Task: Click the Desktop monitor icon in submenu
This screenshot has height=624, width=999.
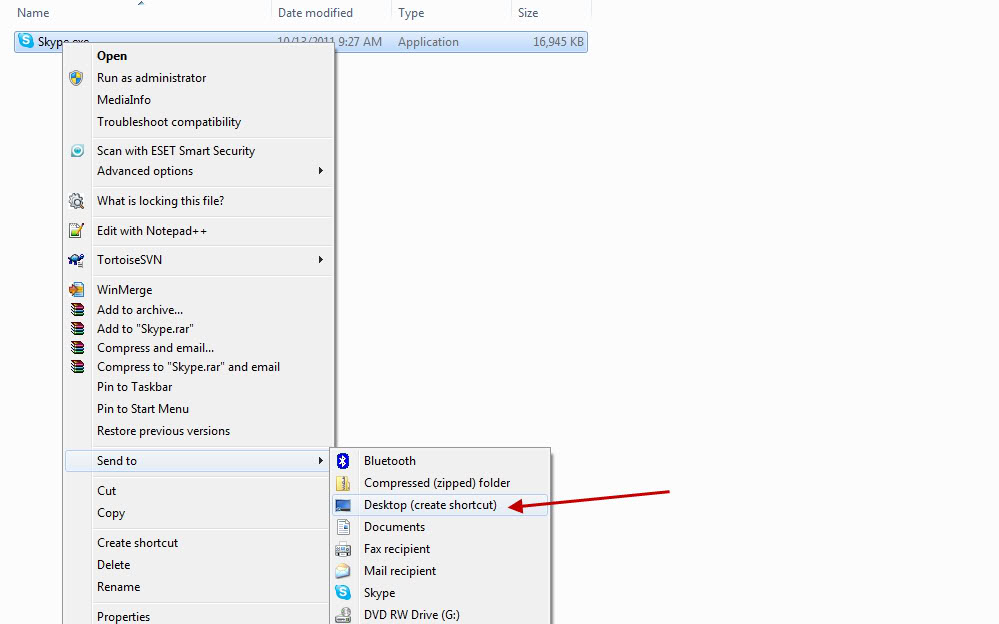Action: [x=343, y=505]
